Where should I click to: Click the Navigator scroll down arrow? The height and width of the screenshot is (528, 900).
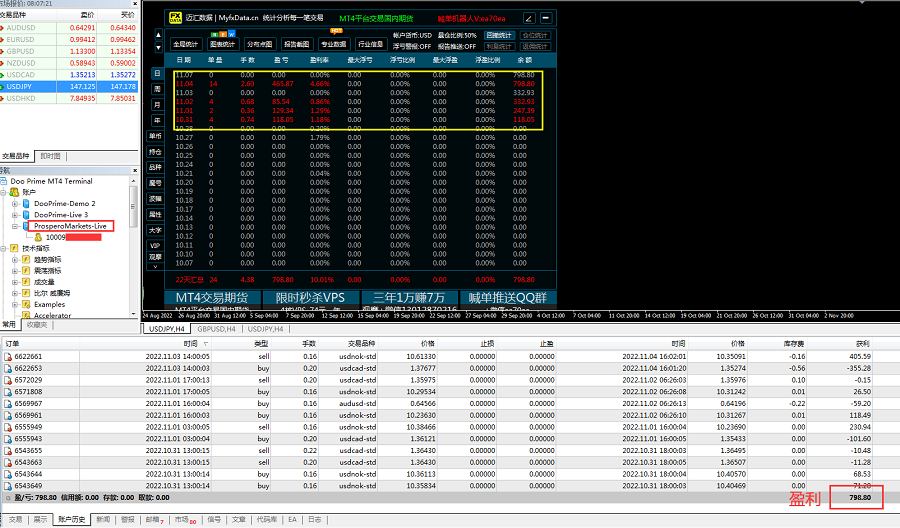pyautogui.click(x=134, y=314)
